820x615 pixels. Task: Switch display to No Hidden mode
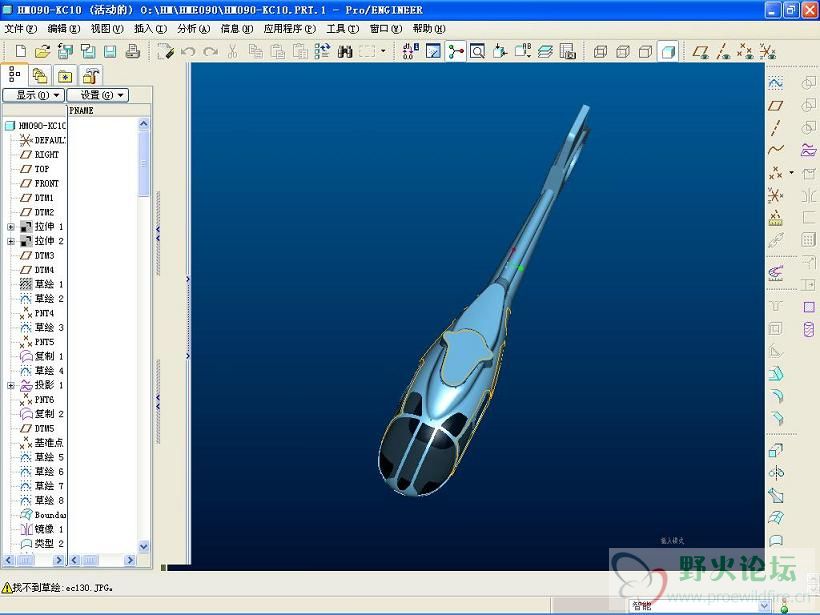pos(645,51)
